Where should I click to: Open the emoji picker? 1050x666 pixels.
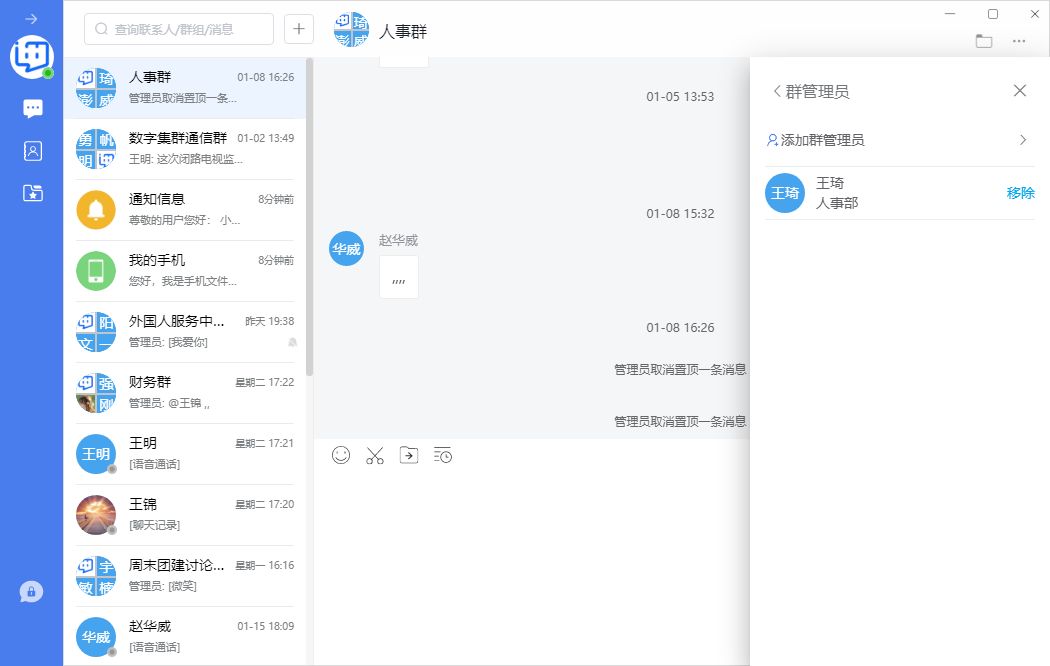coord(341,456)
